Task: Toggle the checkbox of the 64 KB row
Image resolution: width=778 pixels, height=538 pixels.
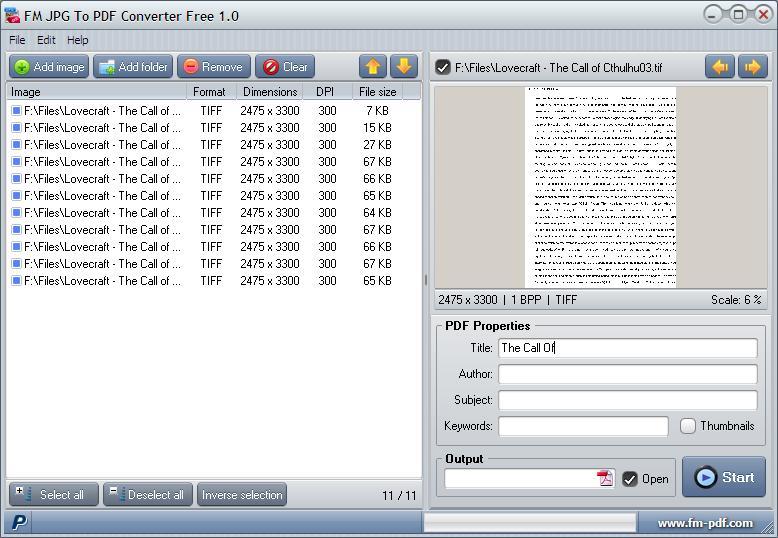Action: [16, 212]
